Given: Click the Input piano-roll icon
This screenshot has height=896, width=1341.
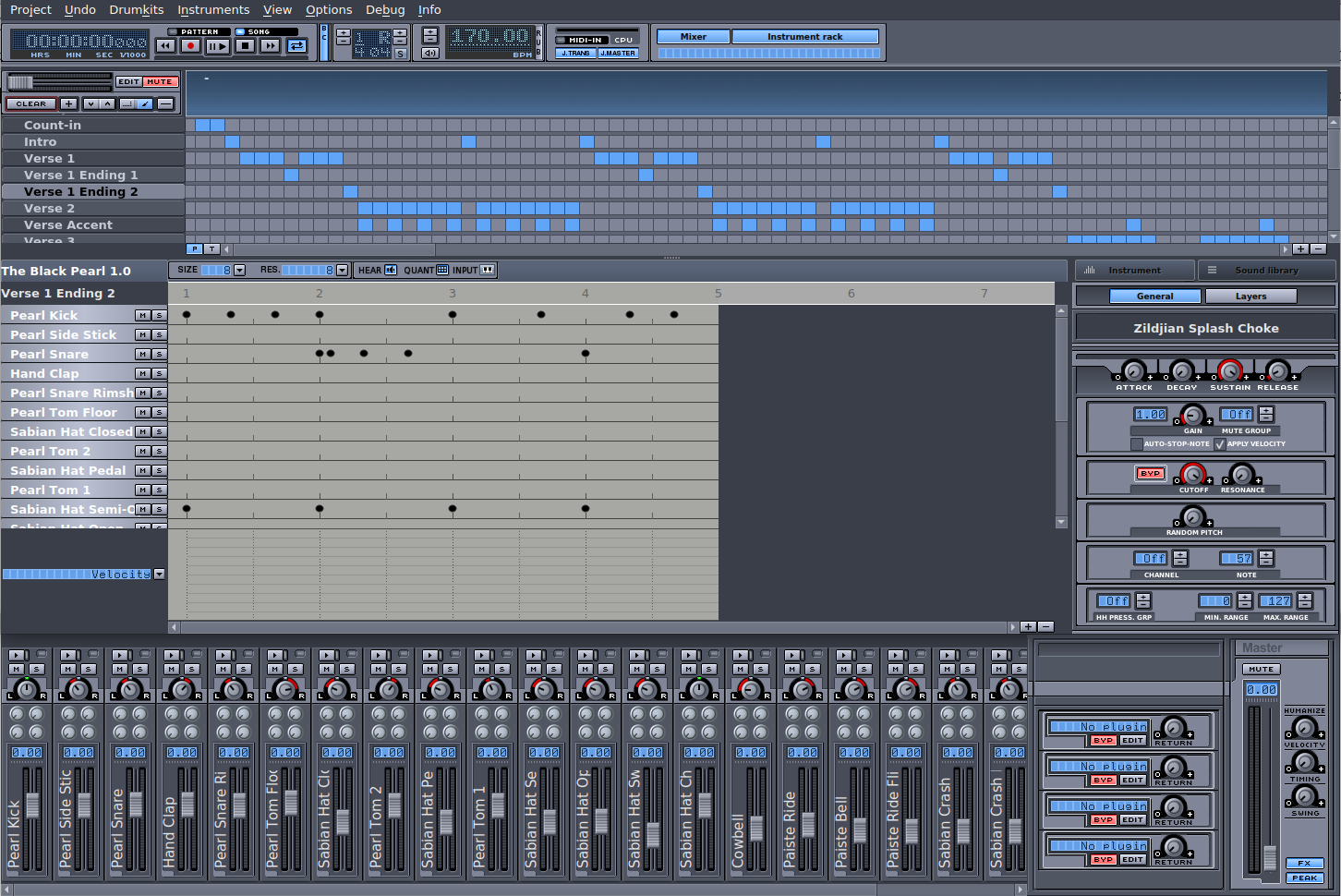Looking at the screenshot, I should [x=488, y=270].
